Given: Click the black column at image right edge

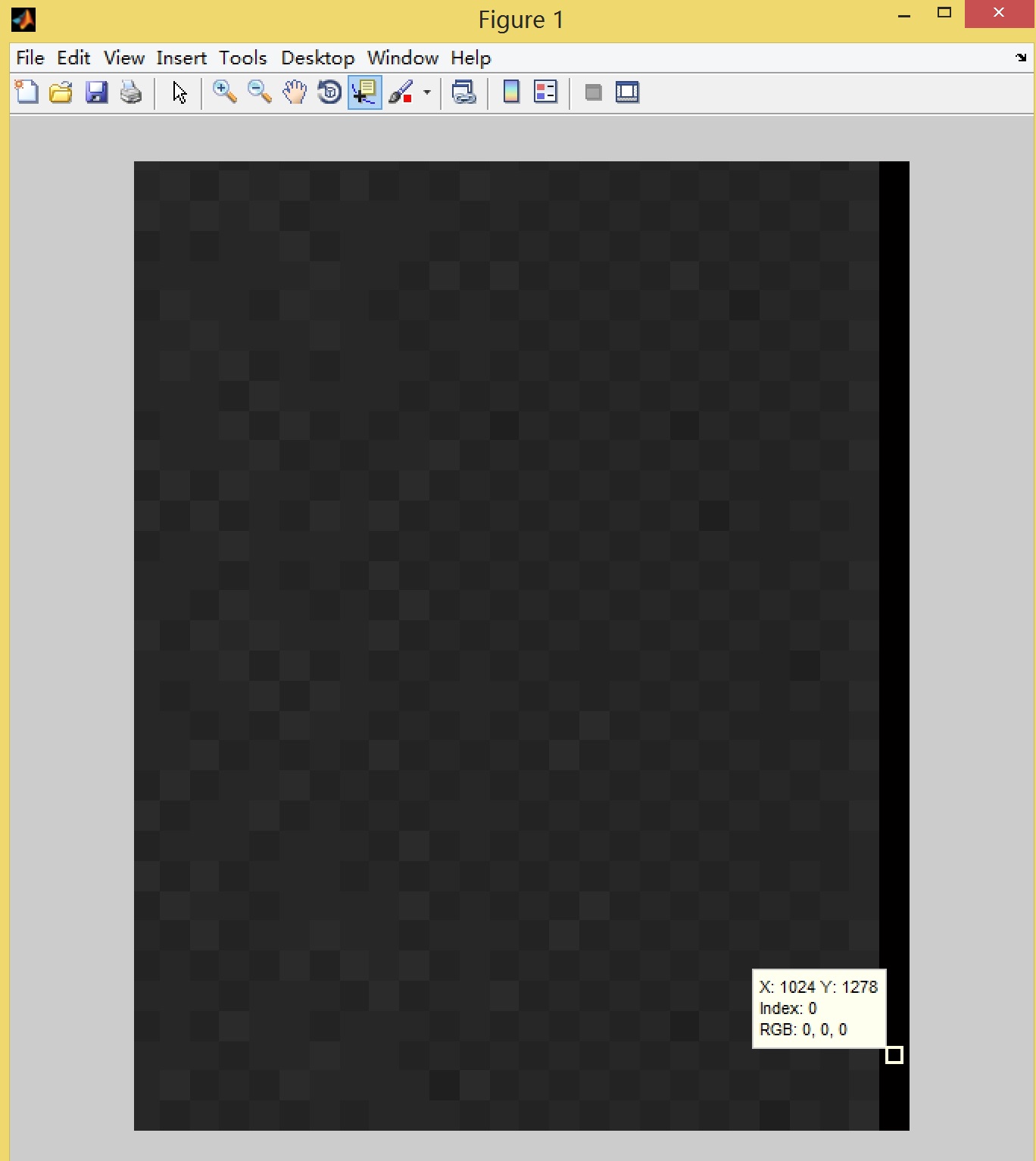Looking at the screenshot, I should (894, 646).
